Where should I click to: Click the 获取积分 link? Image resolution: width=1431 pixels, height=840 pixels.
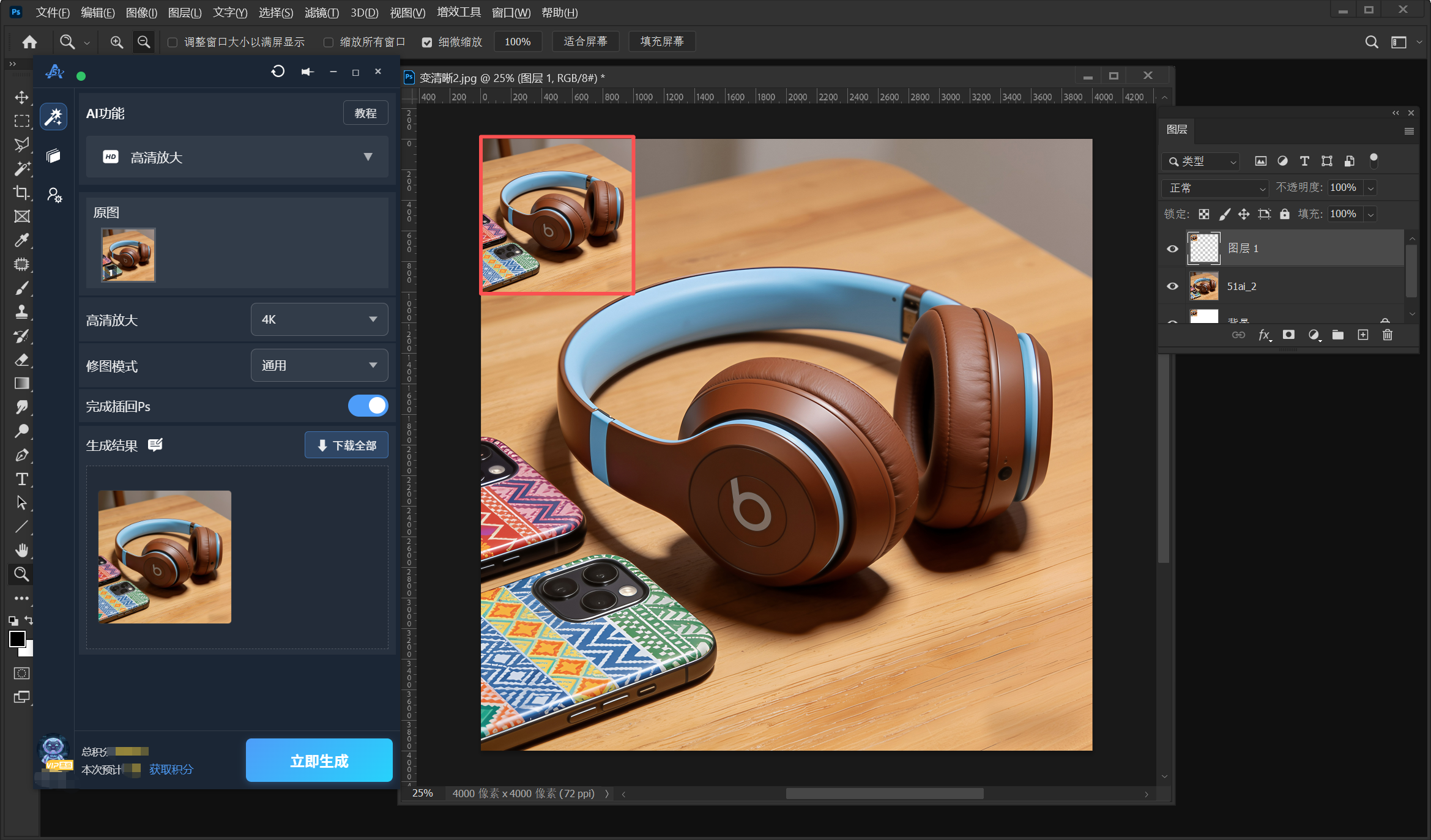(x=171, y=769)
